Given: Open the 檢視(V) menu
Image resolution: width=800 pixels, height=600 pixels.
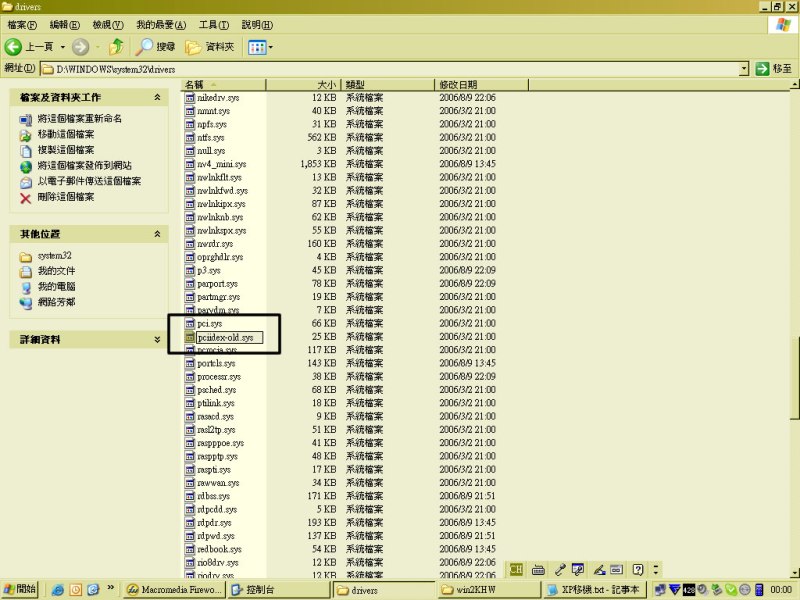Looking at the screenshot, I should 108,24.
